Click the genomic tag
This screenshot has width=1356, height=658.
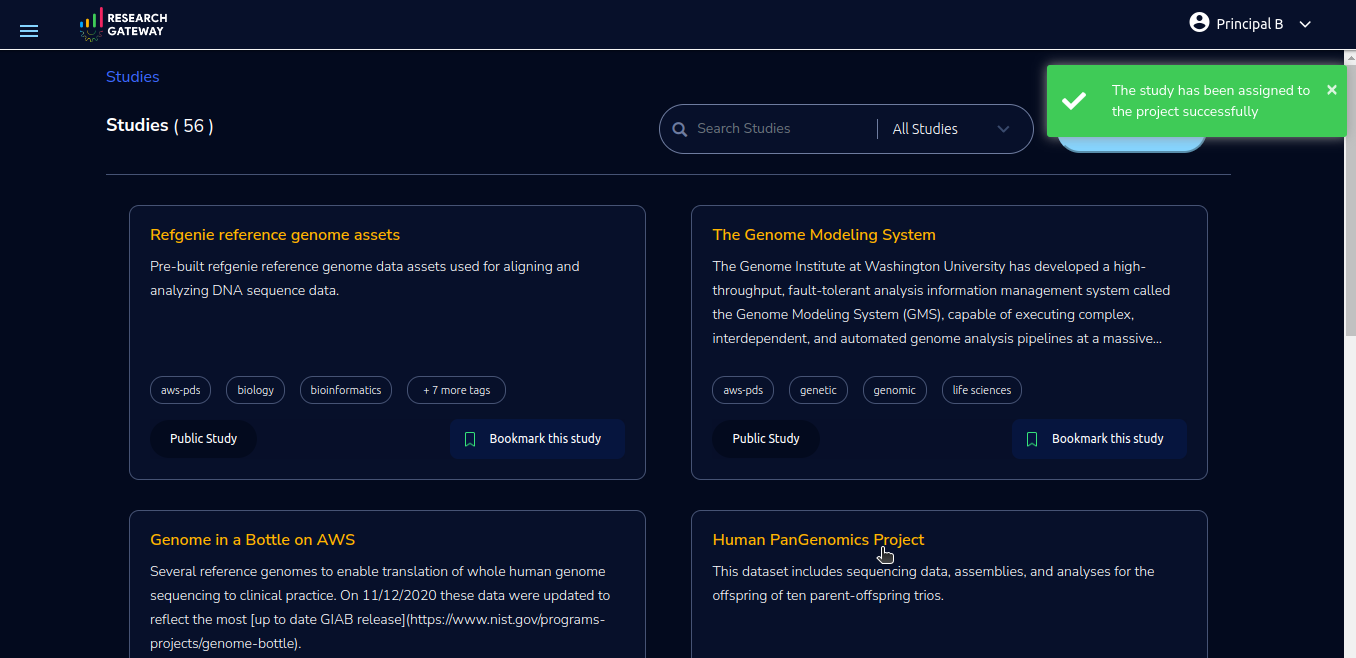(895, 390)
